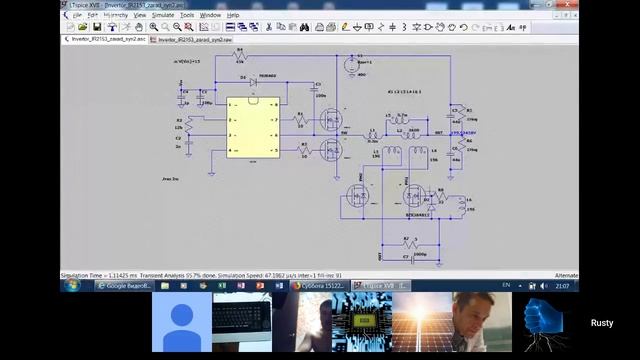Click the volume speaker tray icon

click(544, 286)
